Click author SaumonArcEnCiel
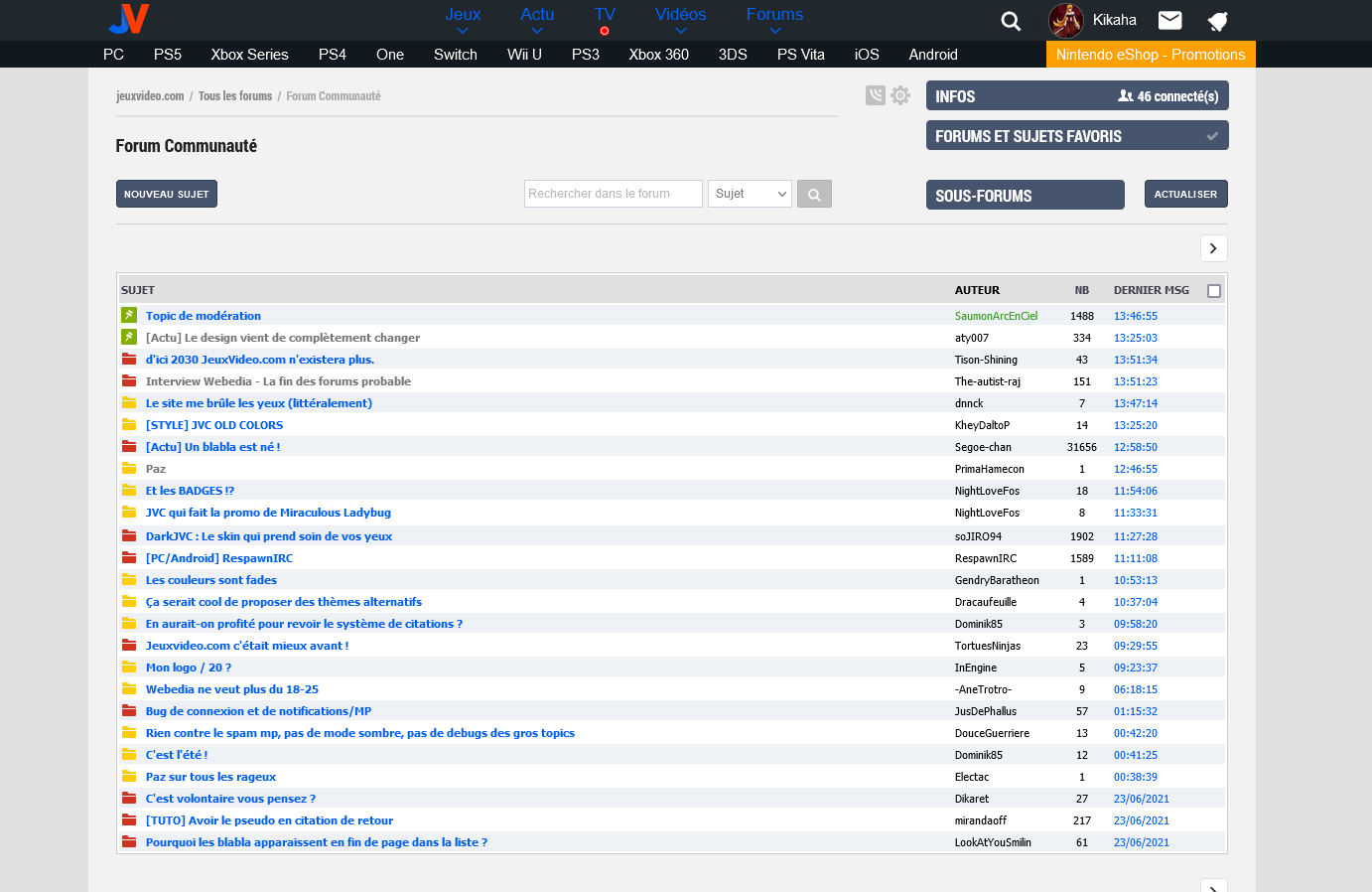1372x892 pixels. coord(996,316)
